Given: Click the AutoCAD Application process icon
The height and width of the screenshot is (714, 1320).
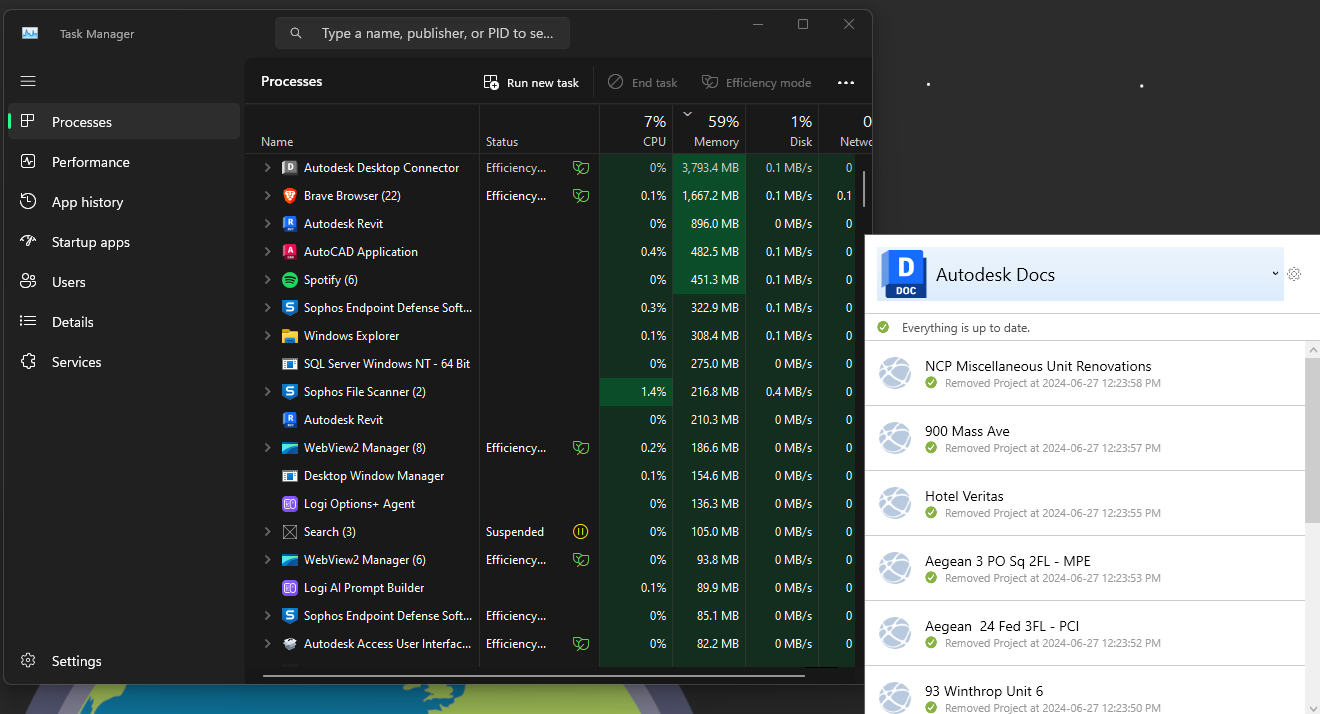Looking at the screenshot, I should coord(290,252).
